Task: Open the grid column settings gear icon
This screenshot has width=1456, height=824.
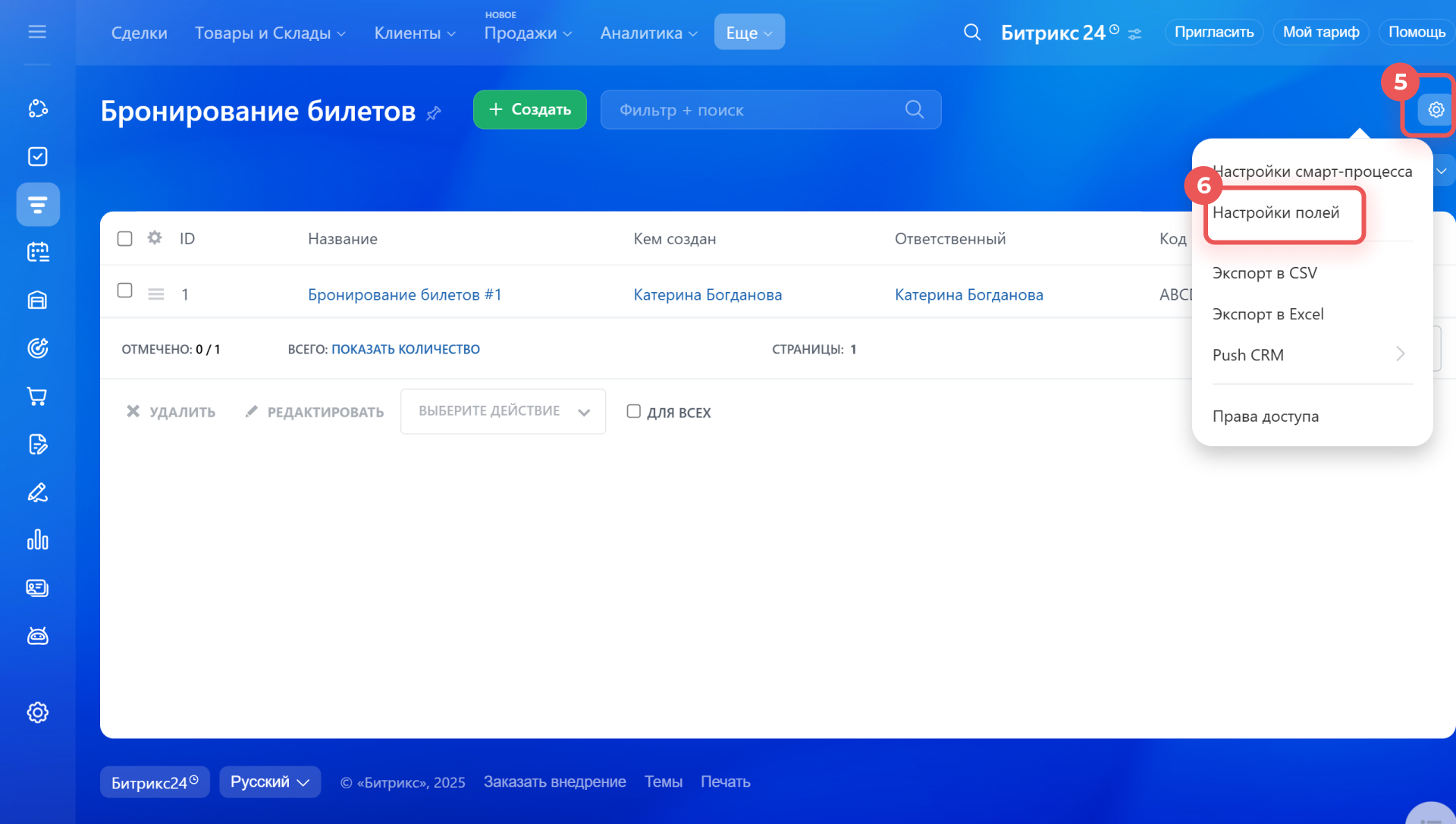Action: pos(155,238)
